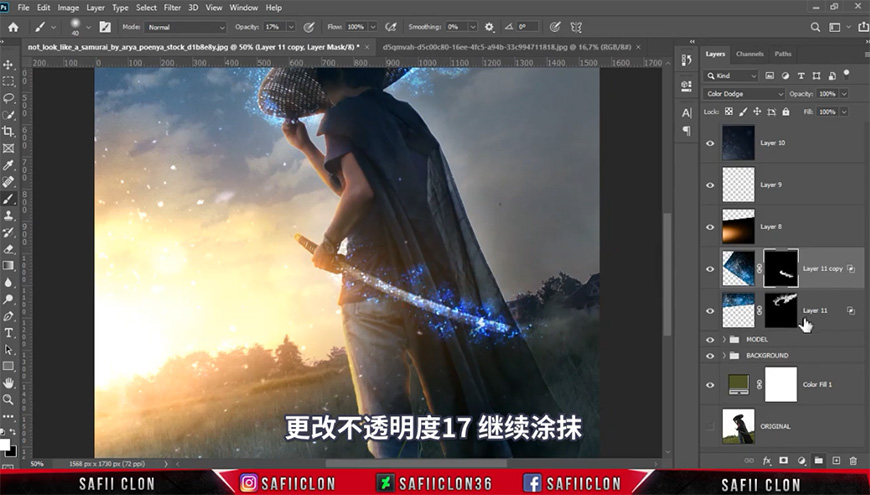Open the Flow dropdown arrow
This screenshot has height=495, width=870.
(373, 27)
